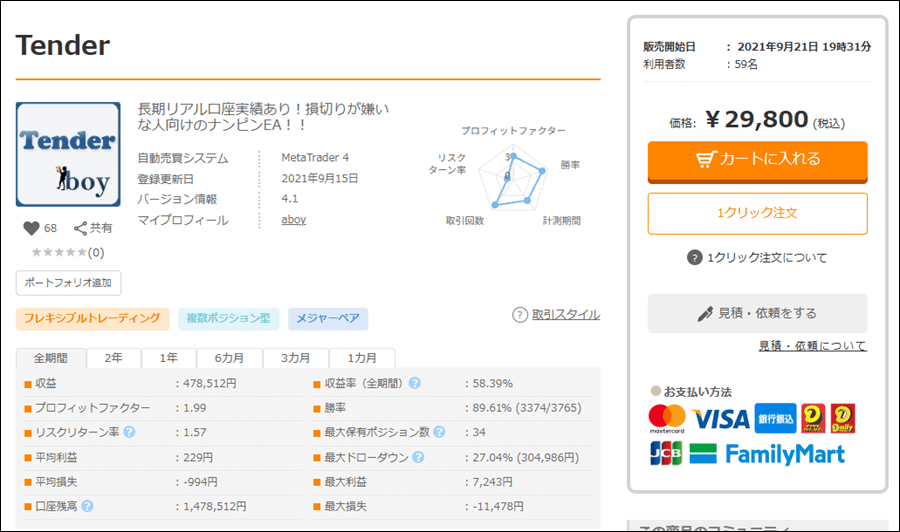The width and height of the screenshot is (900, 532).
Task: Switch to the 全期間 tab
Action: pyautogui.click(x=51, y=358)
